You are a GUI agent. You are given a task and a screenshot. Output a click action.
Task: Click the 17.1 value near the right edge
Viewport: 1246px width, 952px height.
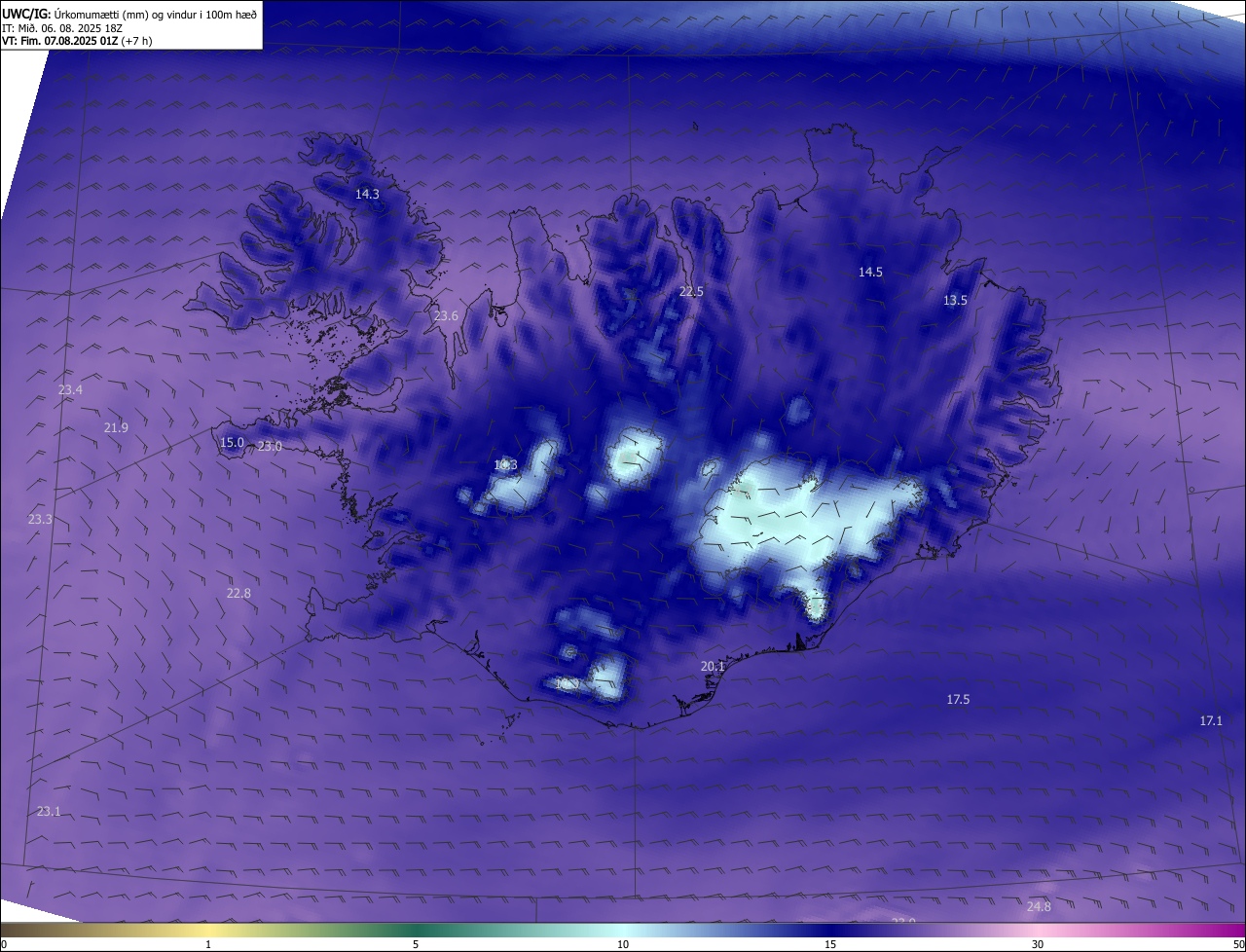(1210, 720)
